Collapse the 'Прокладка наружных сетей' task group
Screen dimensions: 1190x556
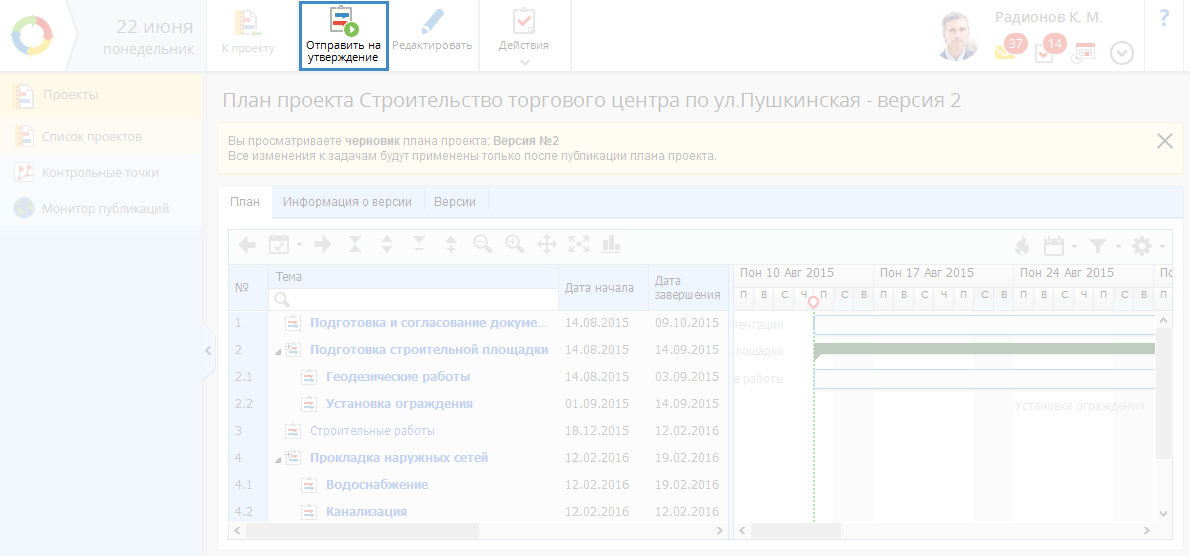[278, 459]
